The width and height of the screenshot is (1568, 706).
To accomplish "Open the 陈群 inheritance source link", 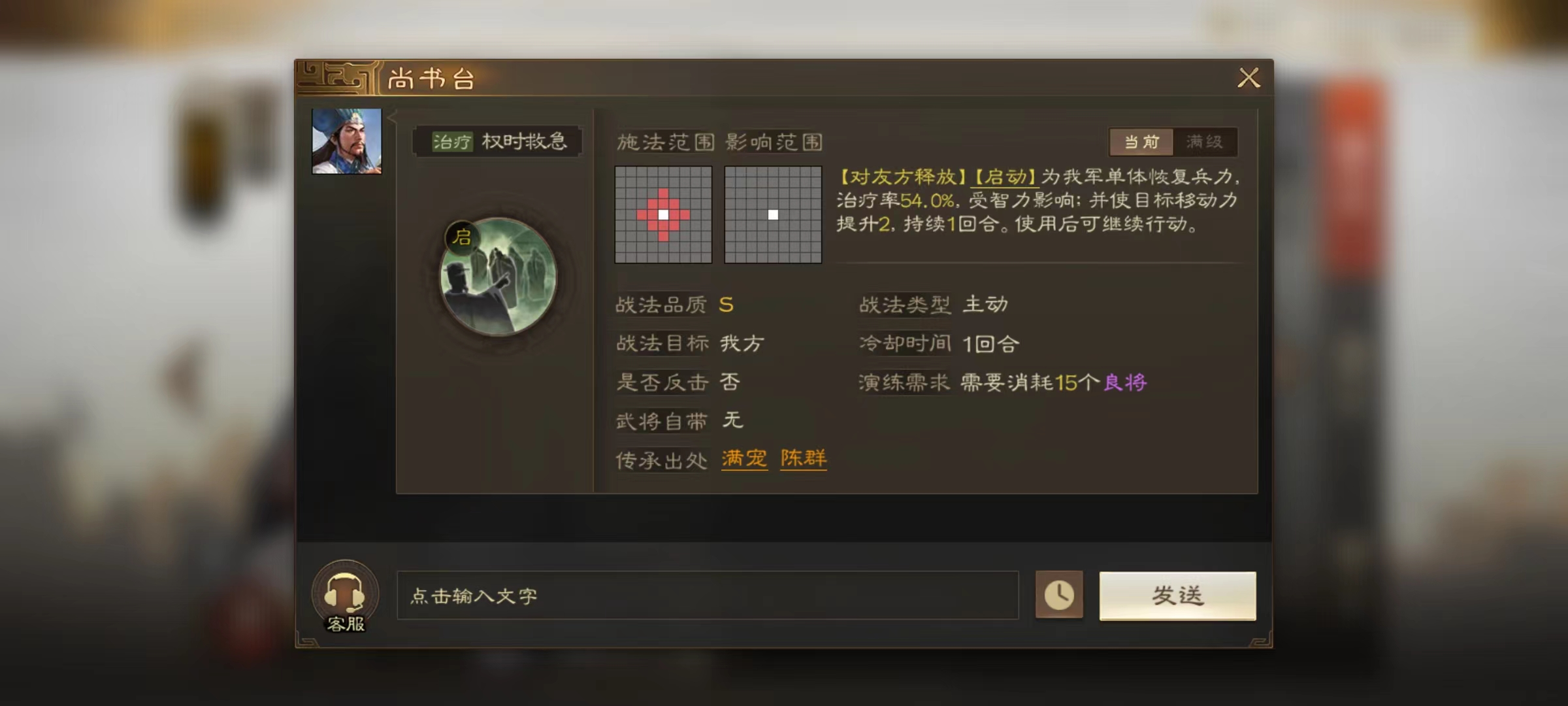I will pyautogui.click(x=804, y=458).
